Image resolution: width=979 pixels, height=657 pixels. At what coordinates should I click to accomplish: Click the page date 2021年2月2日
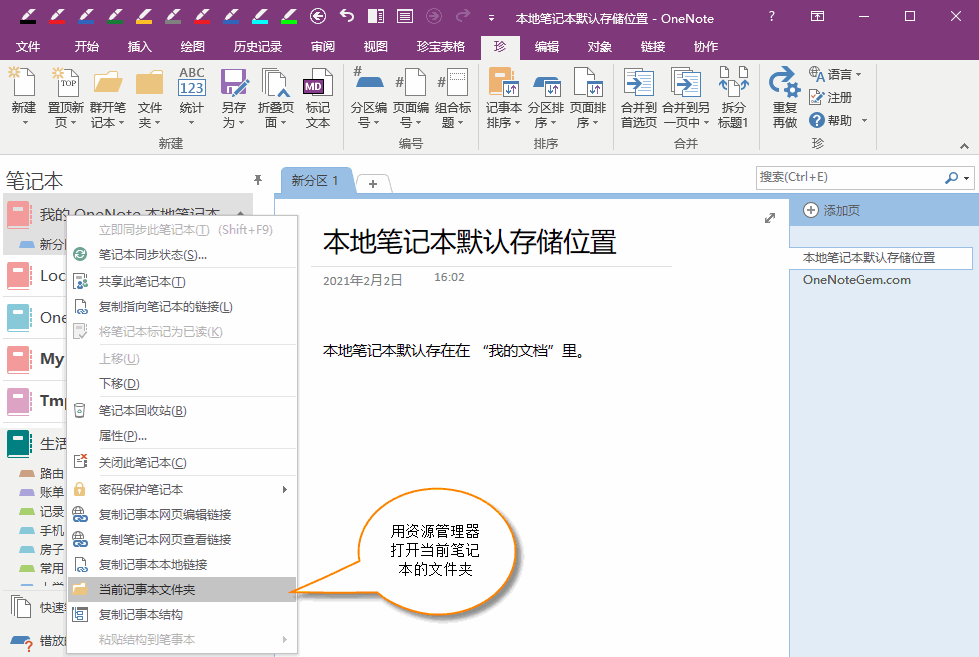click(x=363, y=280)
